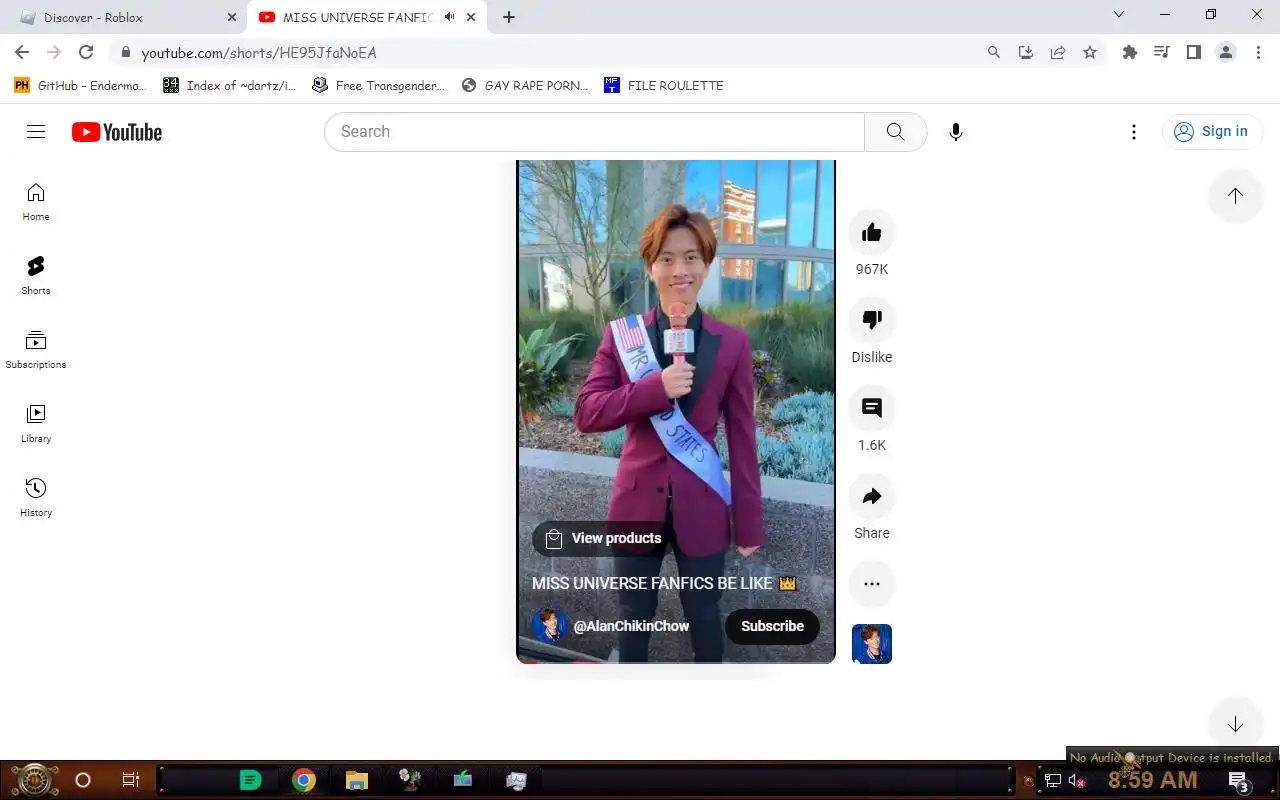Click MISS UNIVERSE FANFICS BE LIKE title
Image resolution: width=1280 pixels, height=800 pixels.
(664, 583)
